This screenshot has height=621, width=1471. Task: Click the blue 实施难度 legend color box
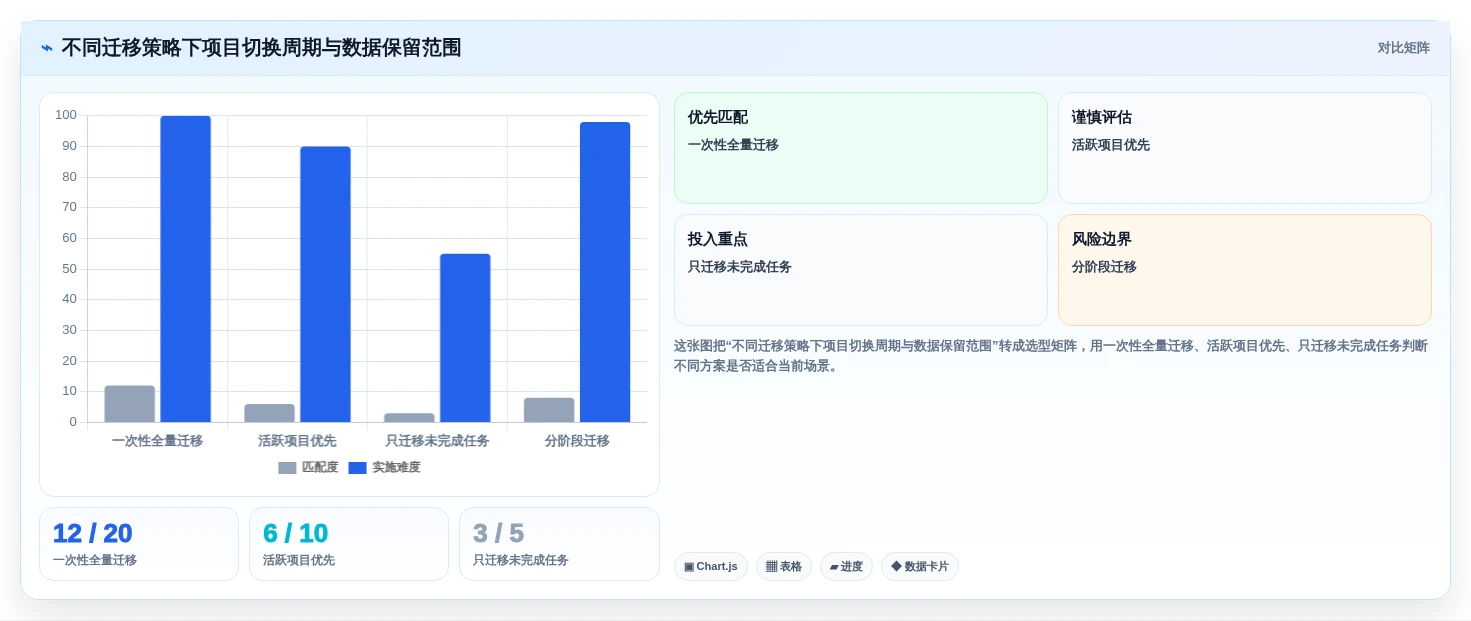click(357, 468)
